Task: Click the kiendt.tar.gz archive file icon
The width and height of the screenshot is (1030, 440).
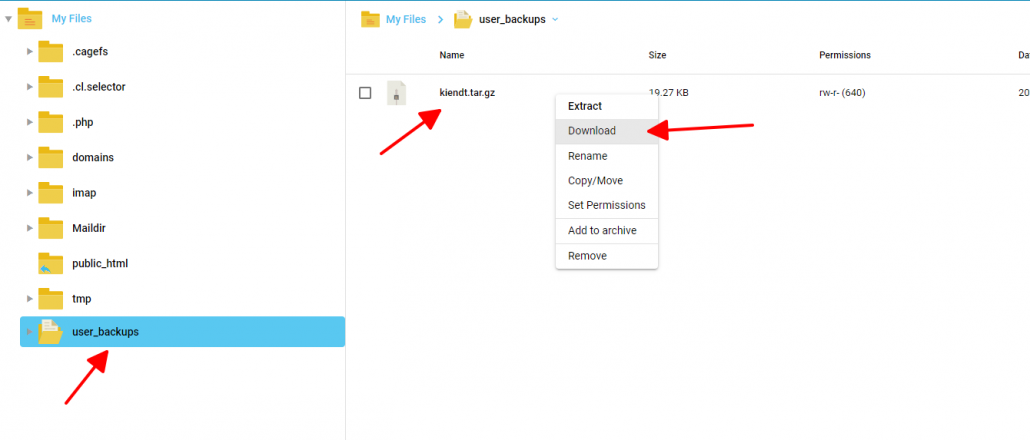Action: pyautogui.click(x=396, y=93)
